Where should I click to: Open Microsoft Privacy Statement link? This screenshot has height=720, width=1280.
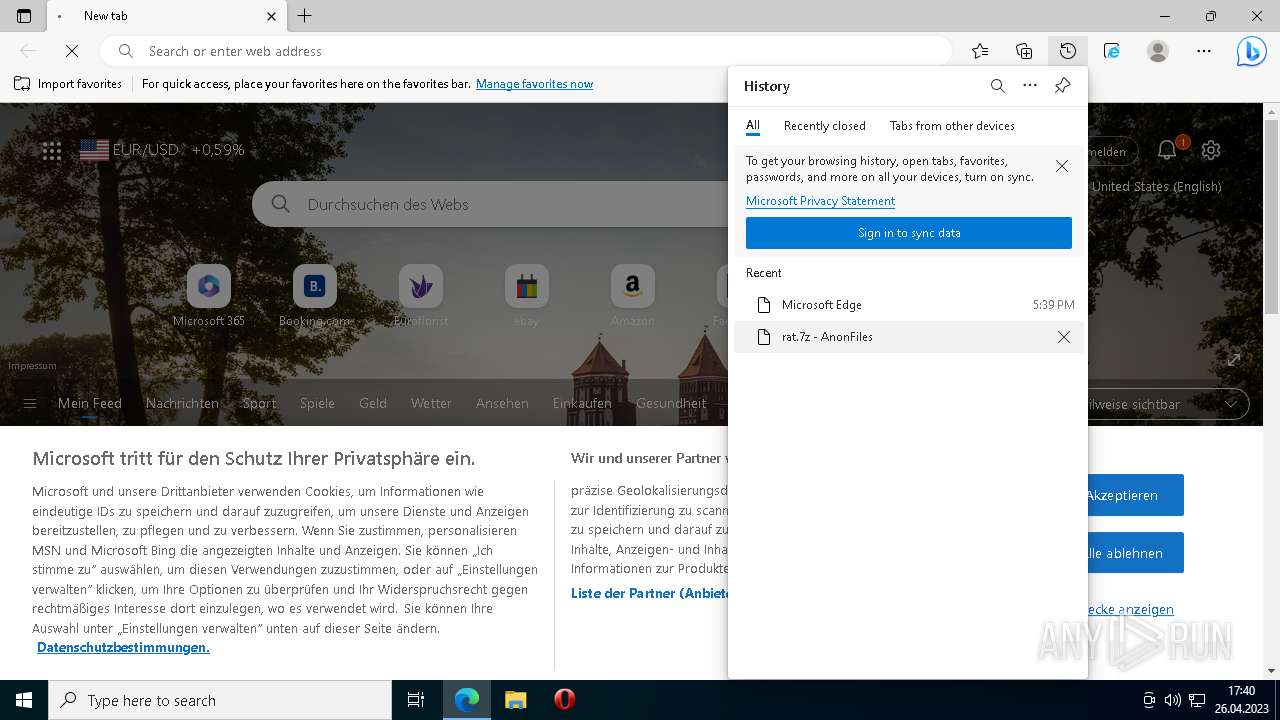coord(820,201)
